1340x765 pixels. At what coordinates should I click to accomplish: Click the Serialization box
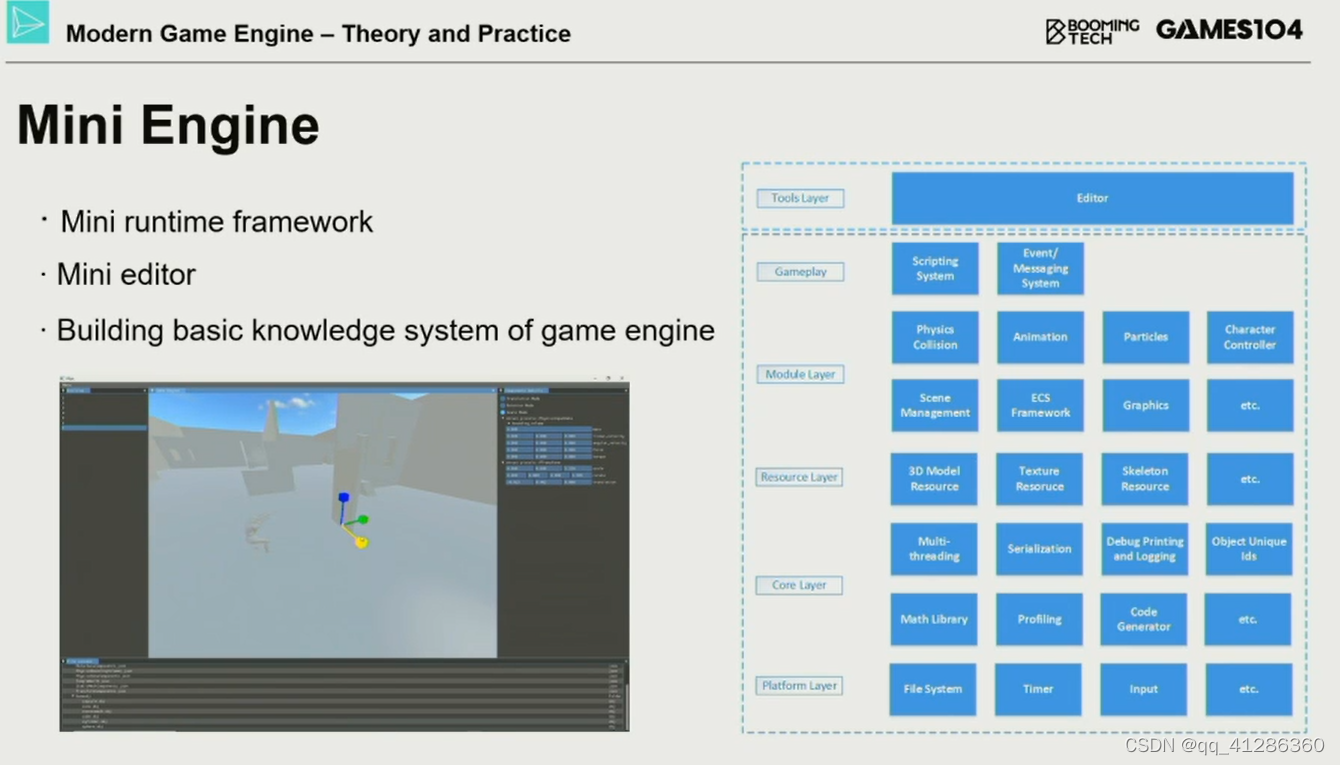coord(1039,548)
